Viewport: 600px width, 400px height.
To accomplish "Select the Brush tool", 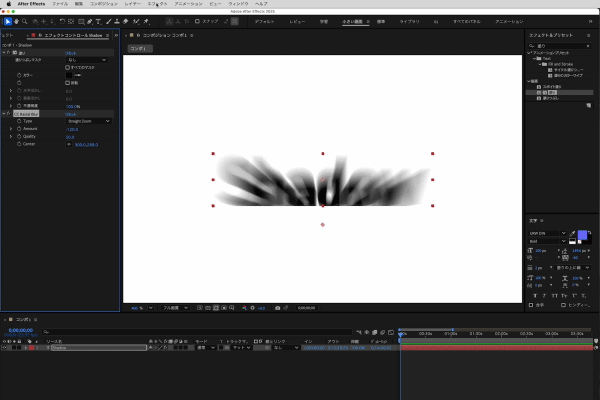I will (109, 21).
